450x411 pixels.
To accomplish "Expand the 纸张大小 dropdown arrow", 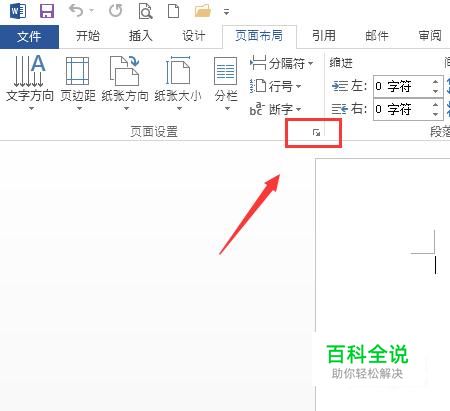I will [179, 108].
